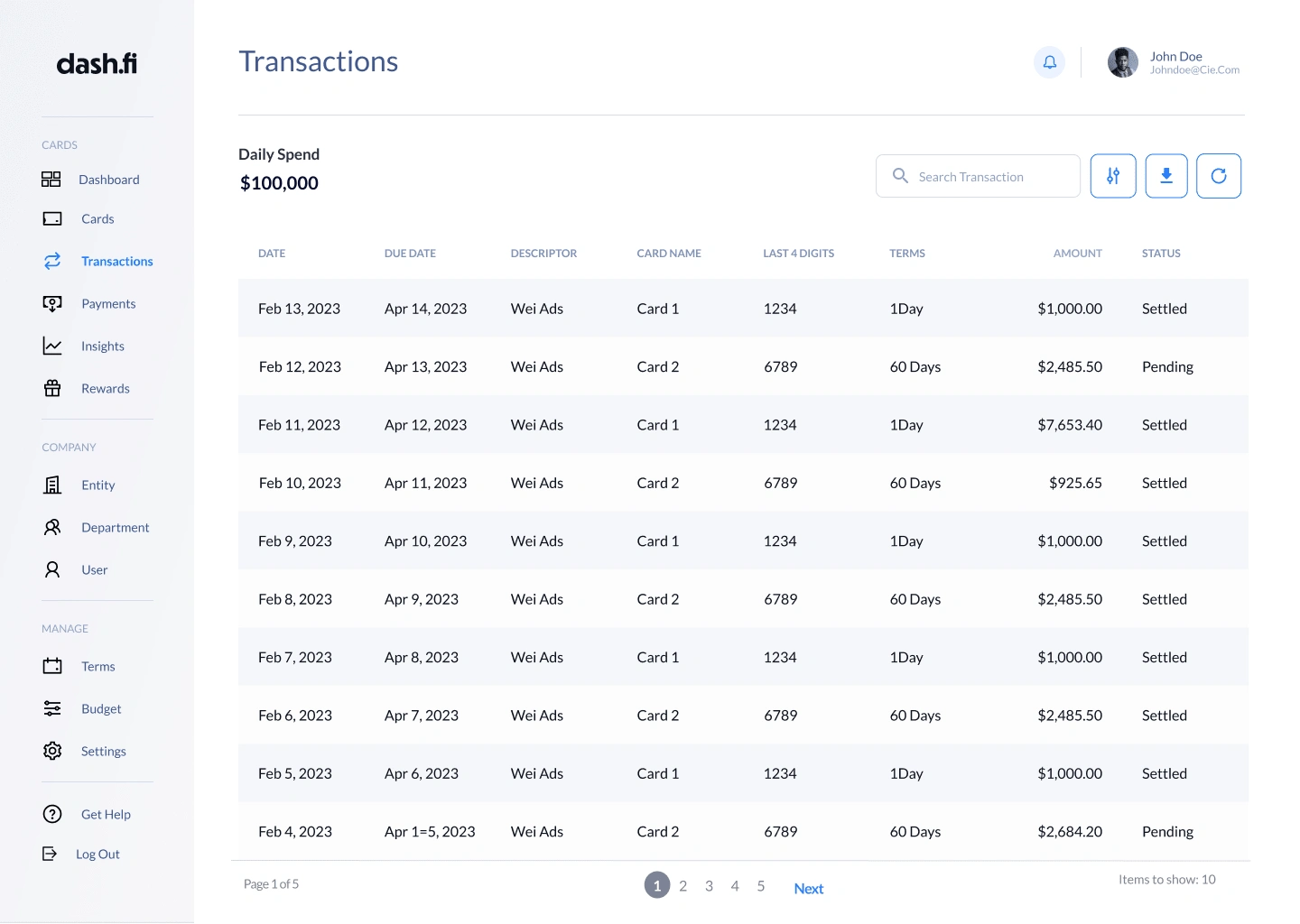Open the notifications bell icon

pos(1049,62)
